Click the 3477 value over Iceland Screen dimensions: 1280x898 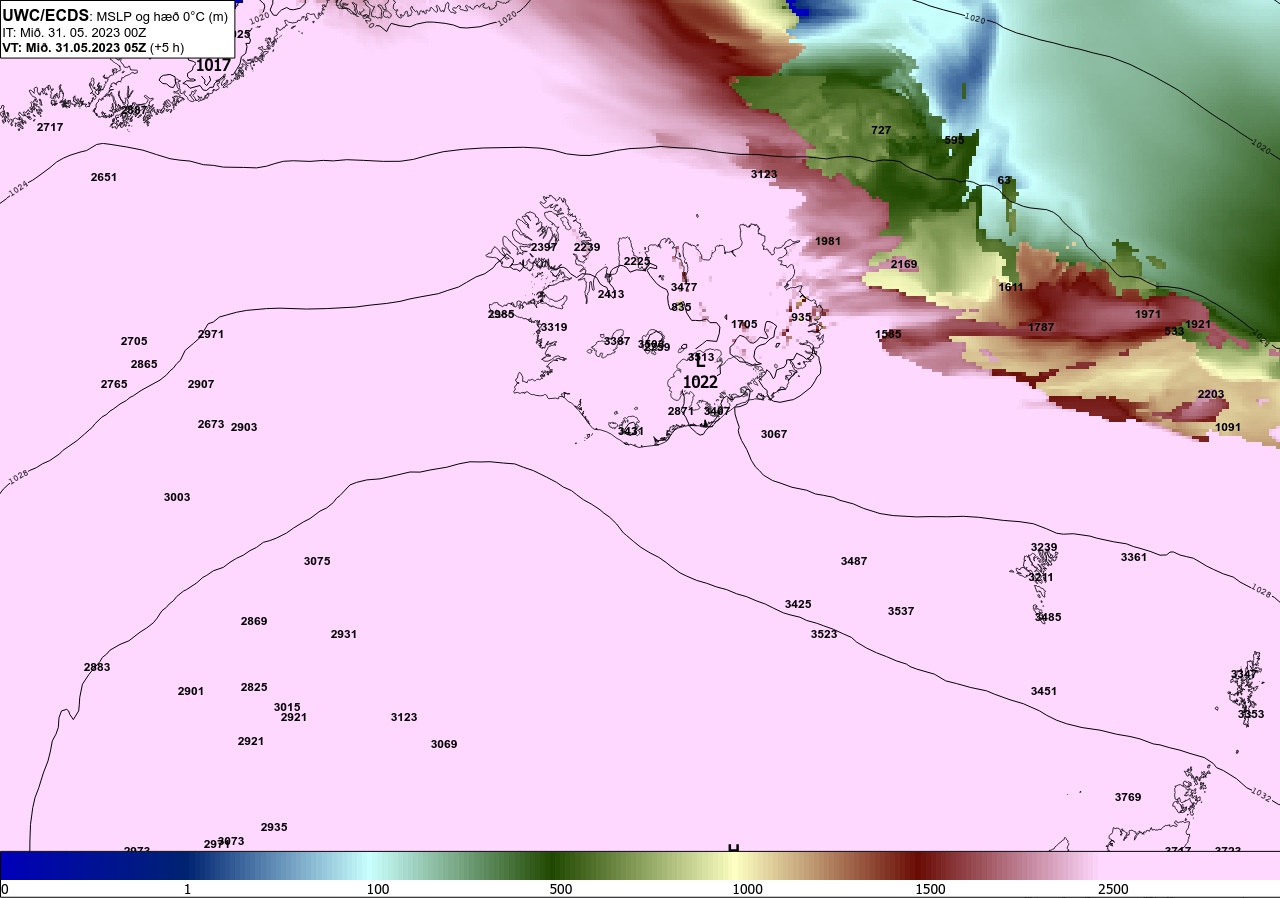[684, 287]
